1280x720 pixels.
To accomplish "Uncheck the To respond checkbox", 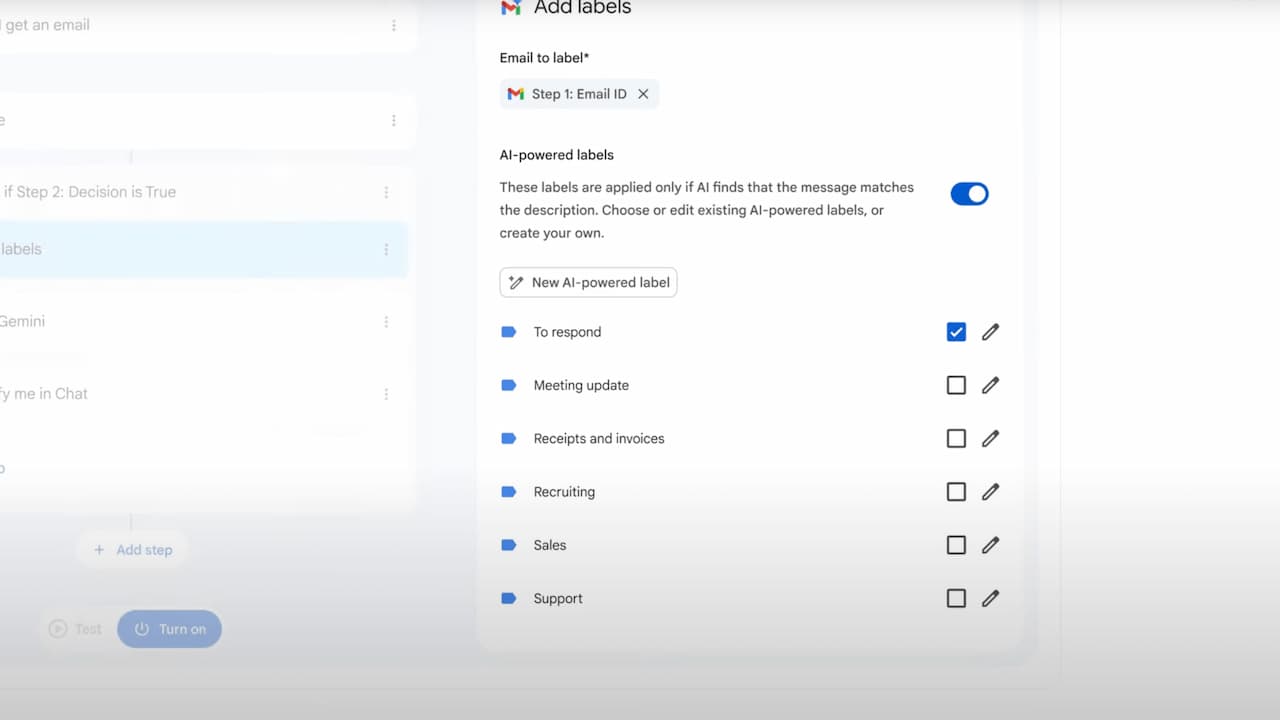I will [956, 331].
